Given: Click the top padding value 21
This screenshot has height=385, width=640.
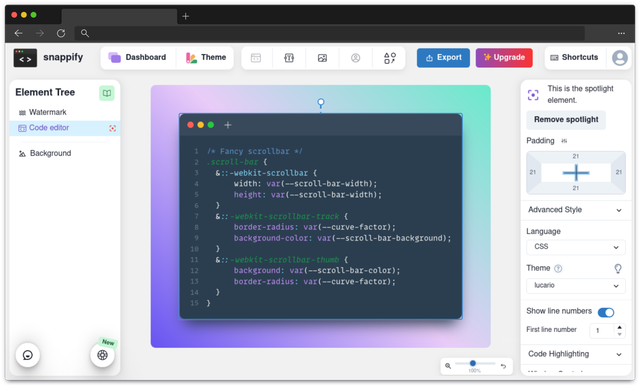Looking at the screenshot, I should (x=576, y=156).
